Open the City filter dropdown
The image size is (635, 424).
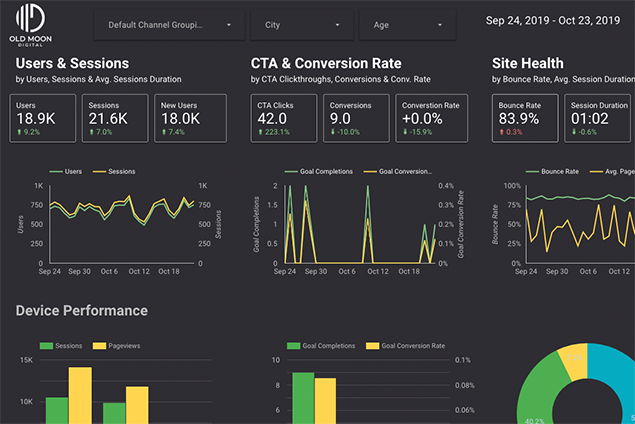(302, 25)
